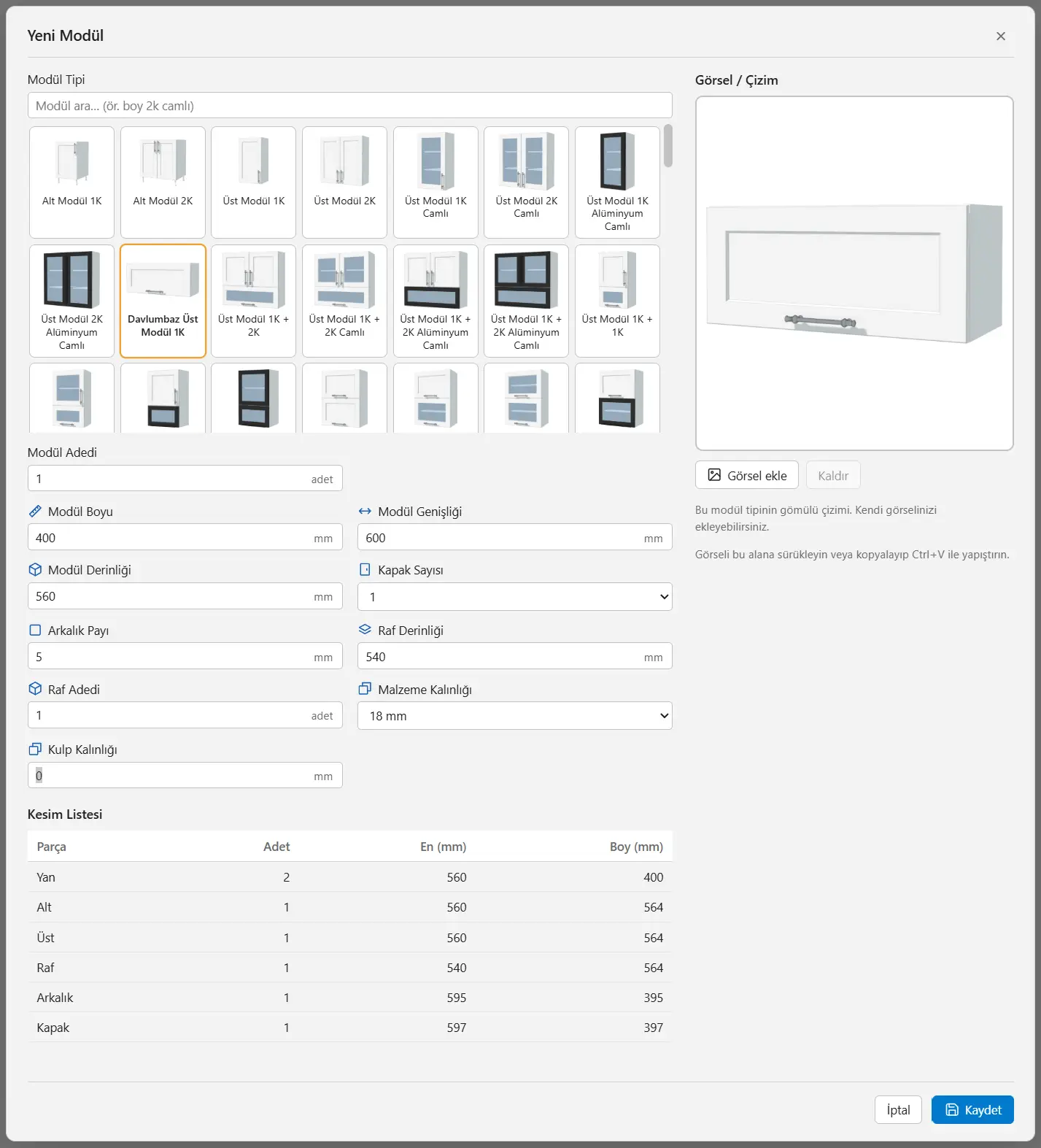This screenshot has width=1041, height=1148.
Task: Focus the module search field
Action: [x=349, y=106]
